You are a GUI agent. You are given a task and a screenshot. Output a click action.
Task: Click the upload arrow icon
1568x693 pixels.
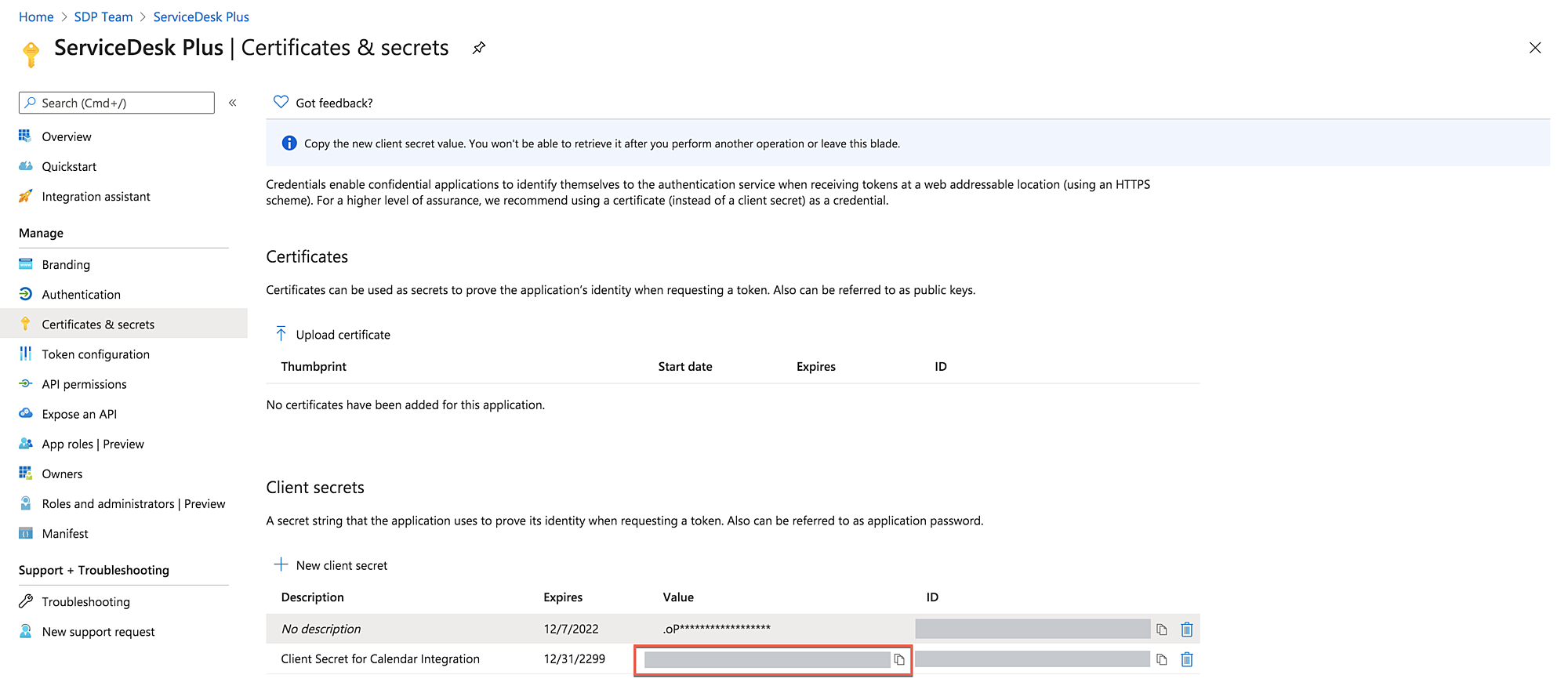pyautogui.click(x=281, y=334)
